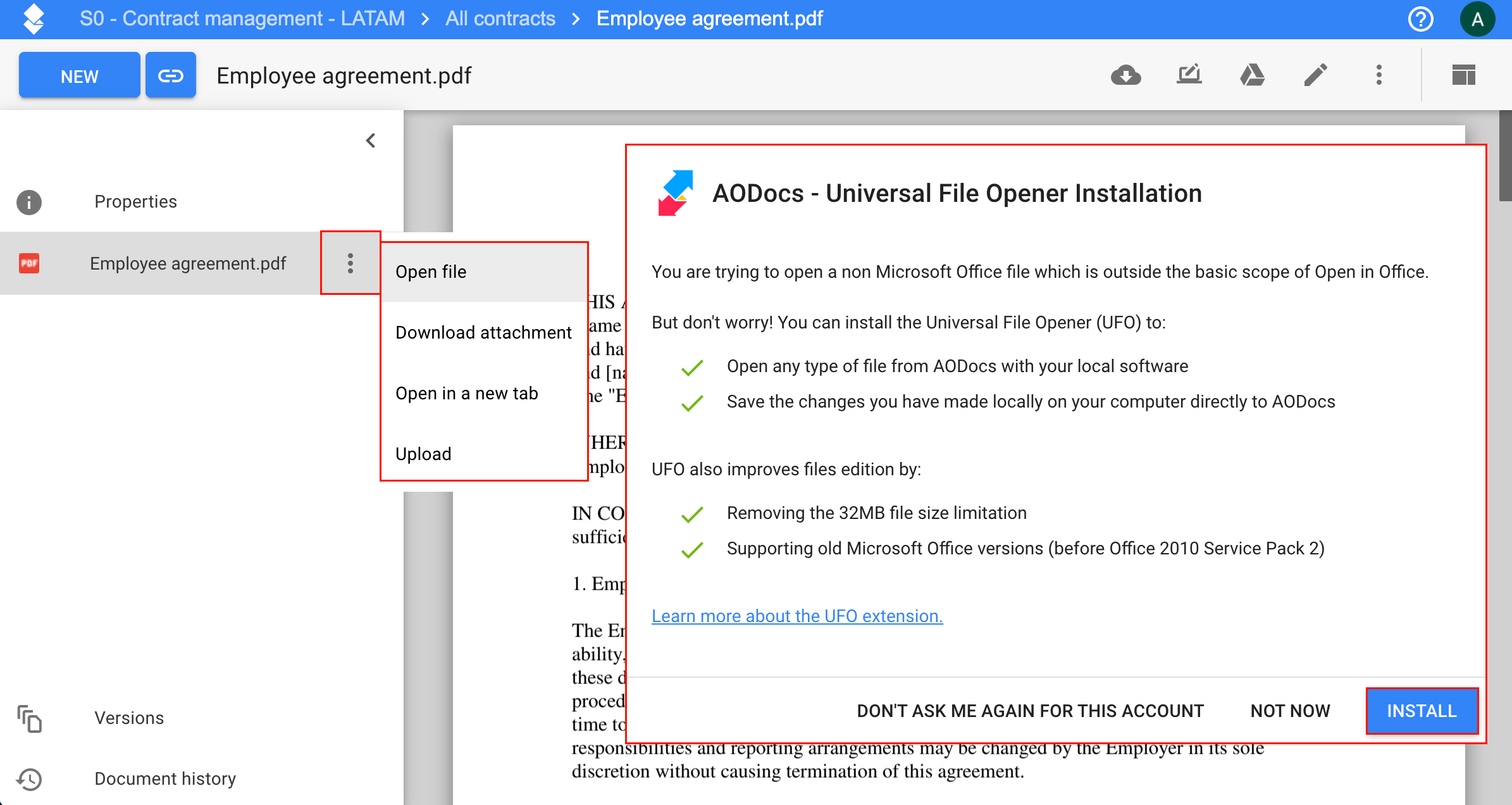
Task: Go to All contracts breadcrumb
Action: [500, 18]
